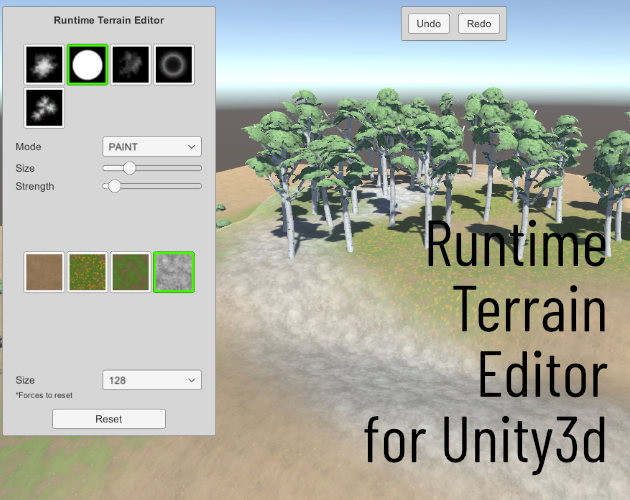
Task: Select the solid white circle brush
Action: 88,65
